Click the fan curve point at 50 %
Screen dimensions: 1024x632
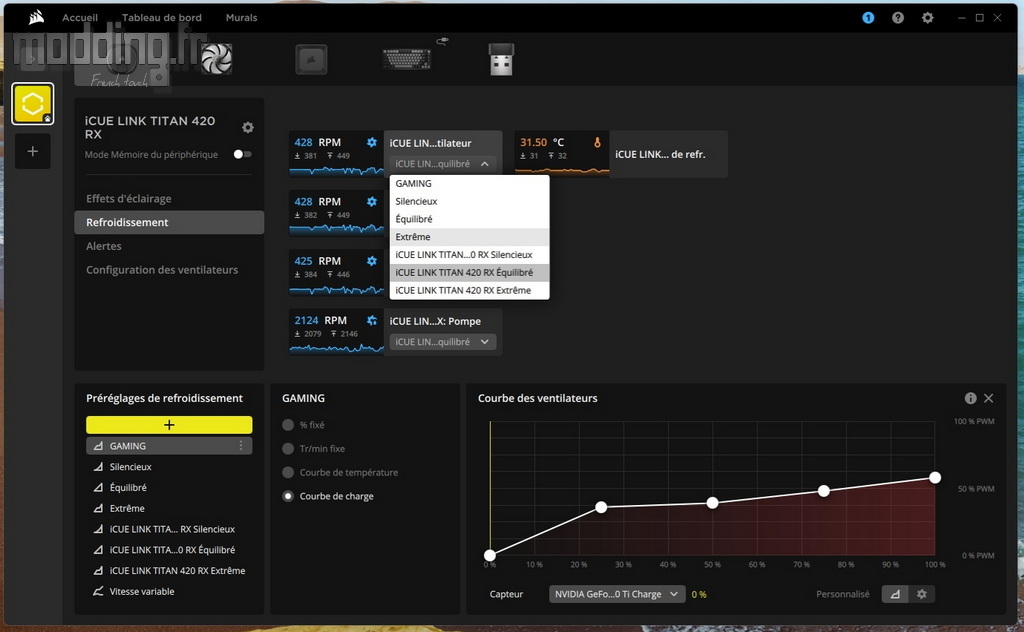click(712, 503)
